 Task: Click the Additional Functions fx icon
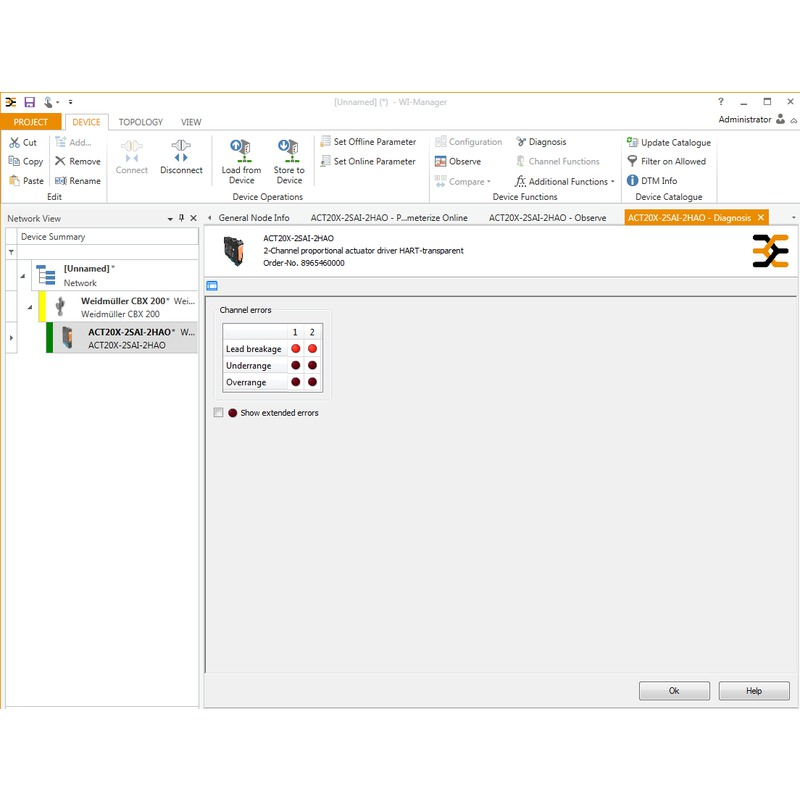pos(520,181)
